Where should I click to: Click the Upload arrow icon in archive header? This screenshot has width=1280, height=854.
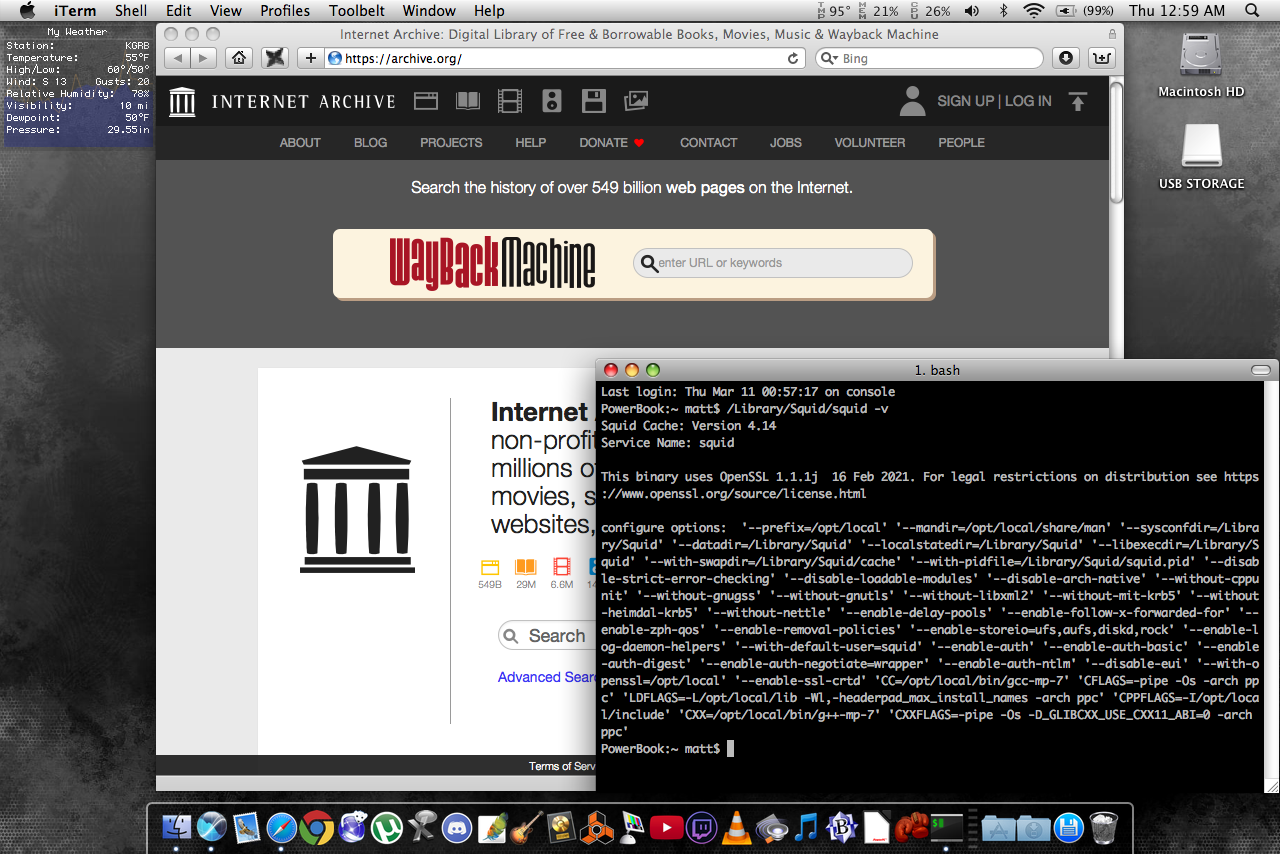click(1077, 101)
